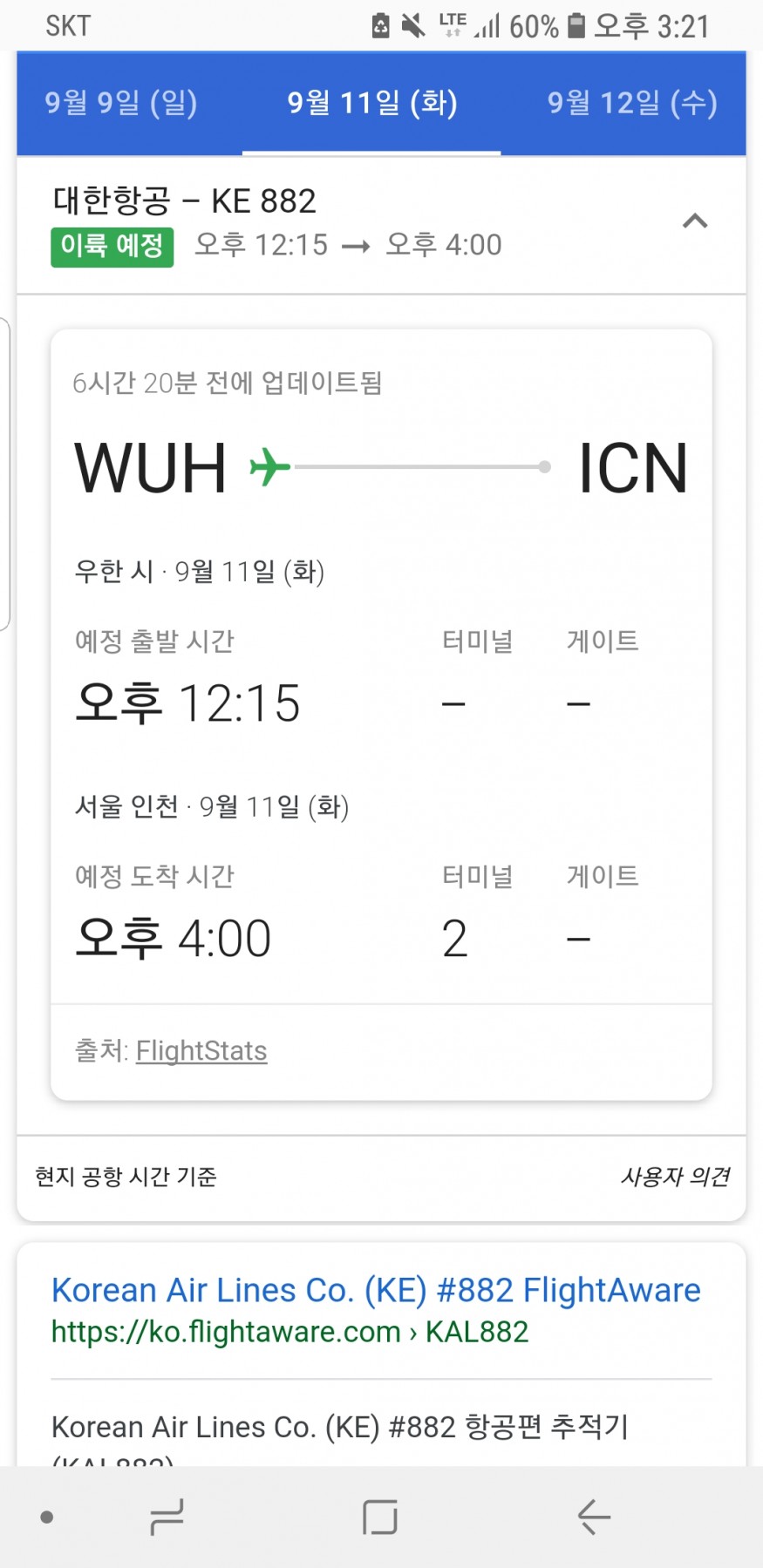Select the 9월 11일 (화) tab
763x1568 pixels.
click(372, 103)
